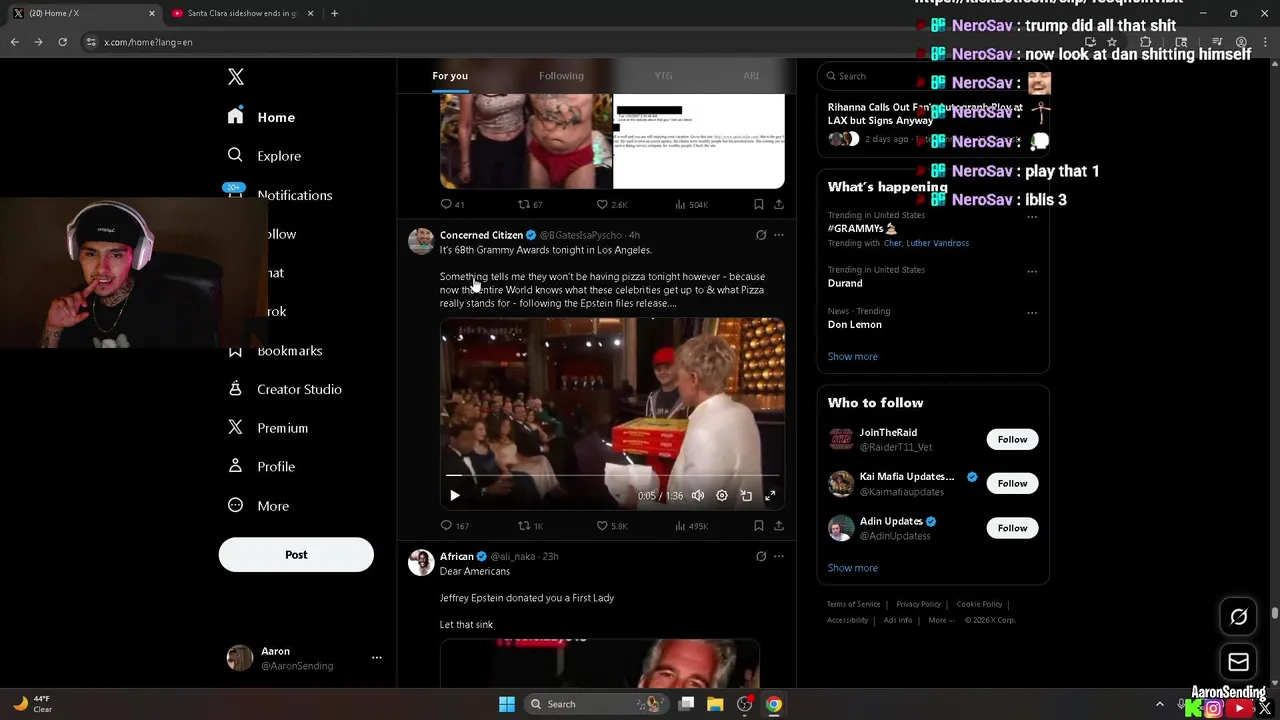Click the X logo in the sidebar
This screenshot has height=720, width=1280.
coord(236,77)
